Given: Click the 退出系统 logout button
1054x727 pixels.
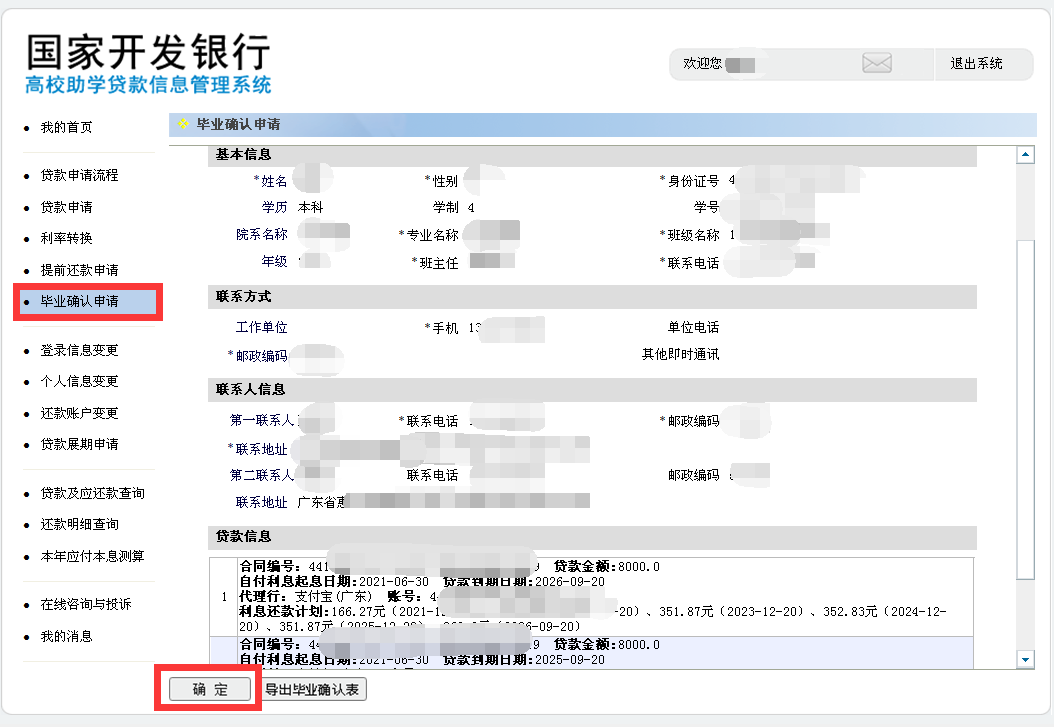Looking at the screenshot, I should tap(976, 64).
